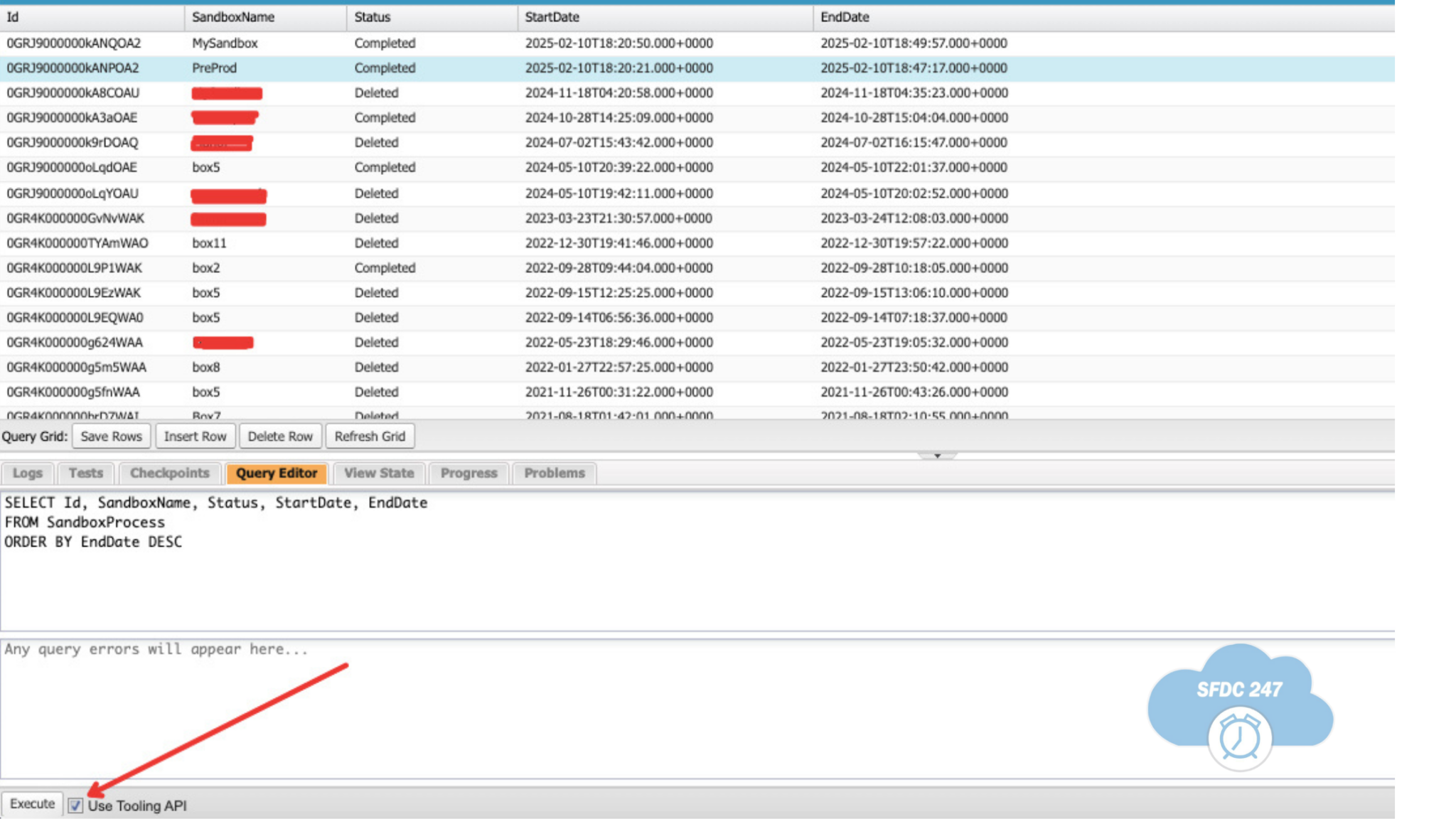Viewport: 1456px width, 819px height.
Task: Switch to the Logs tab
Action: [x=26, y=473]
